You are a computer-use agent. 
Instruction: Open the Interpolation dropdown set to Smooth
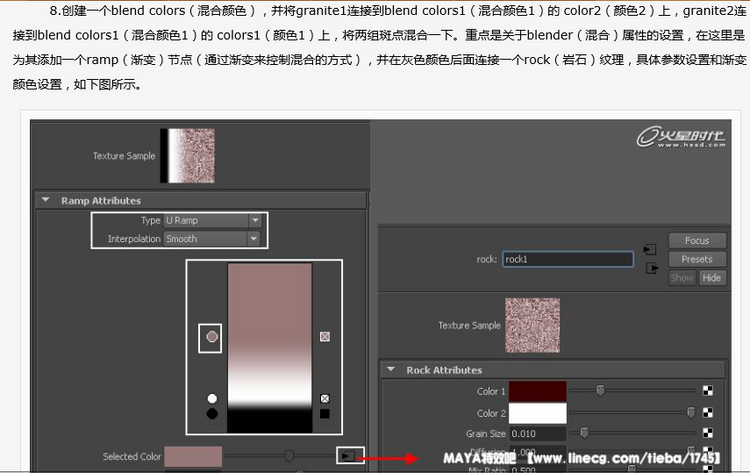click(x=212, y=239)
